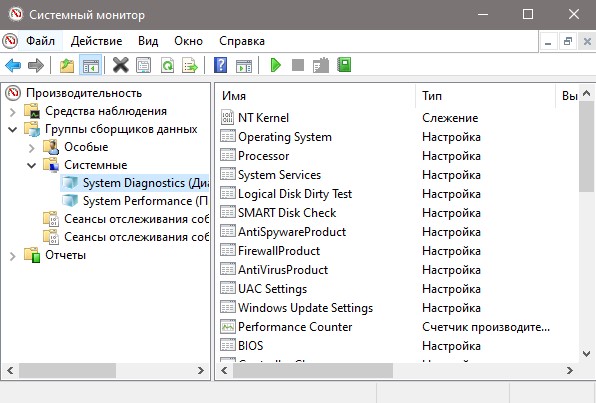Open properties via toolbar sheet icon

coord(144,65)
